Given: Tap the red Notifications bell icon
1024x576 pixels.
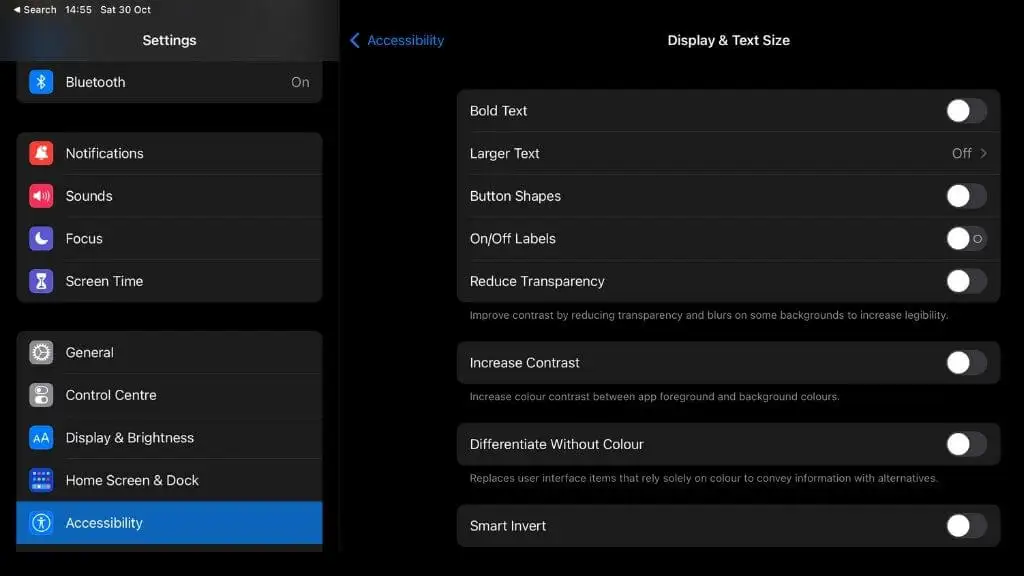Looking at the screenshot, I should click(41, 153).
